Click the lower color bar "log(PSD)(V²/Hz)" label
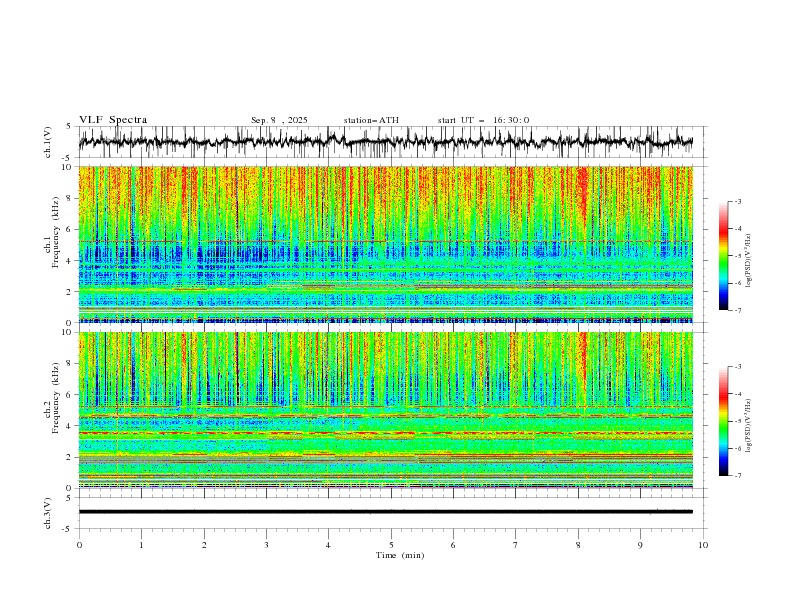Screen dimensions: 792x612 tap(749, 425)
